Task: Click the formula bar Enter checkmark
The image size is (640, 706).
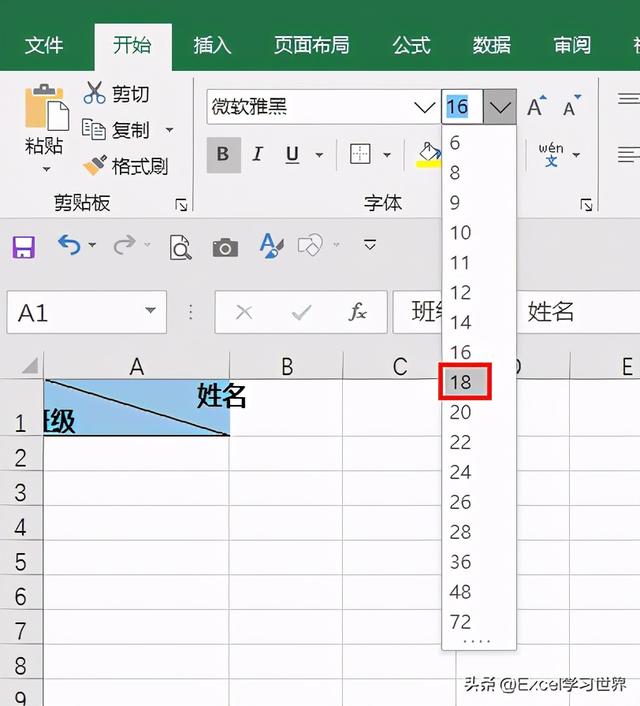Action: [301, 312]
